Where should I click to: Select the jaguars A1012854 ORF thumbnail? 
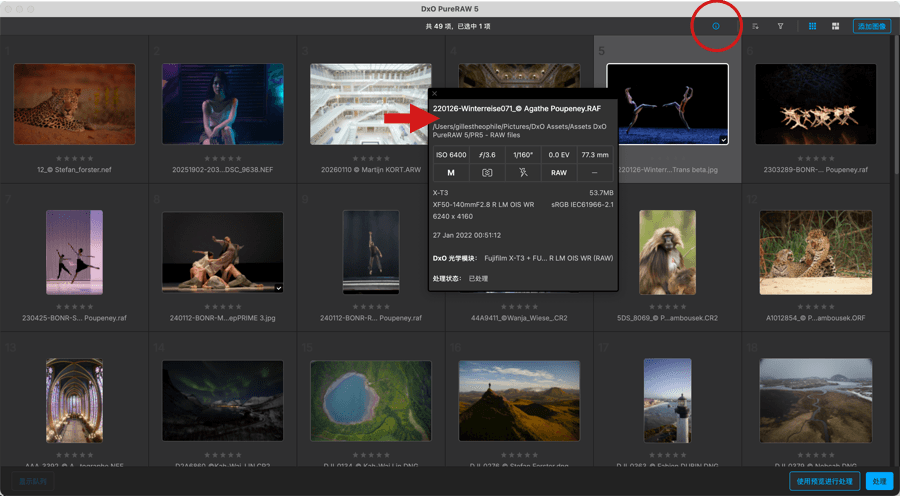(816, 253)
